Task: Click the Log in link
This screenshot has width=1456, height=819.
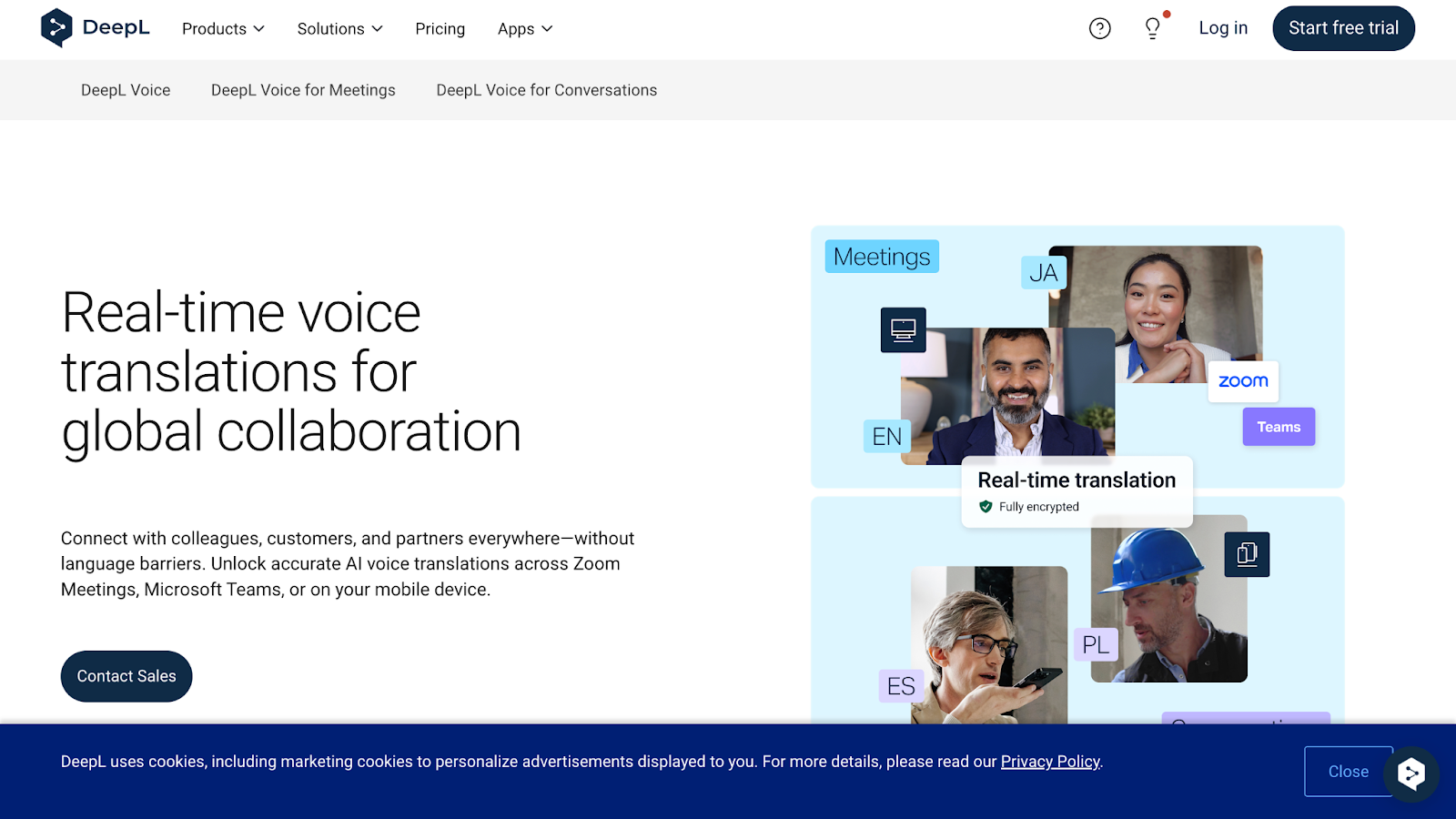Action: 1223,28
